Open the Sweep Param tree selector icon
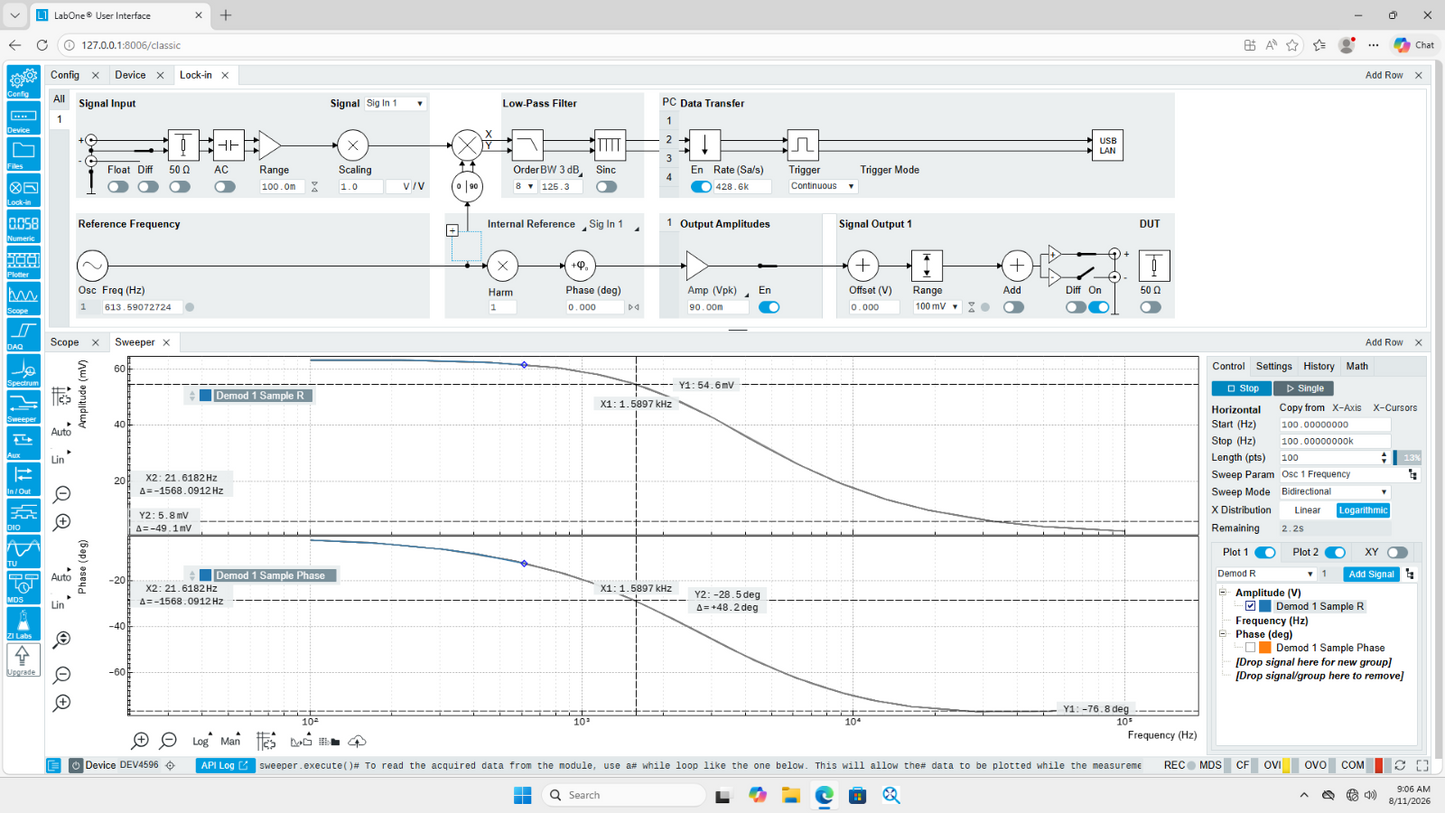Screen dimensions: 1445x813 (1412, 475)
